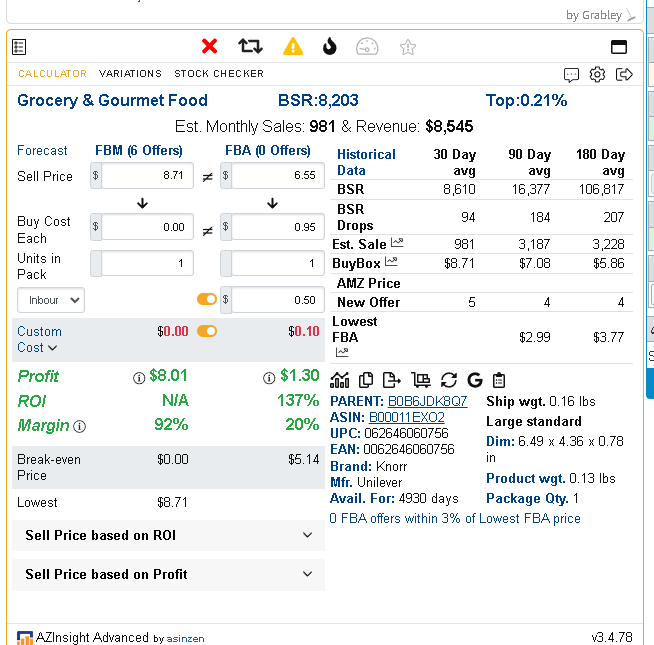Click the sign-out exit arrow icon
Viewport: 654px width, 645px height.
pos(624,75)
